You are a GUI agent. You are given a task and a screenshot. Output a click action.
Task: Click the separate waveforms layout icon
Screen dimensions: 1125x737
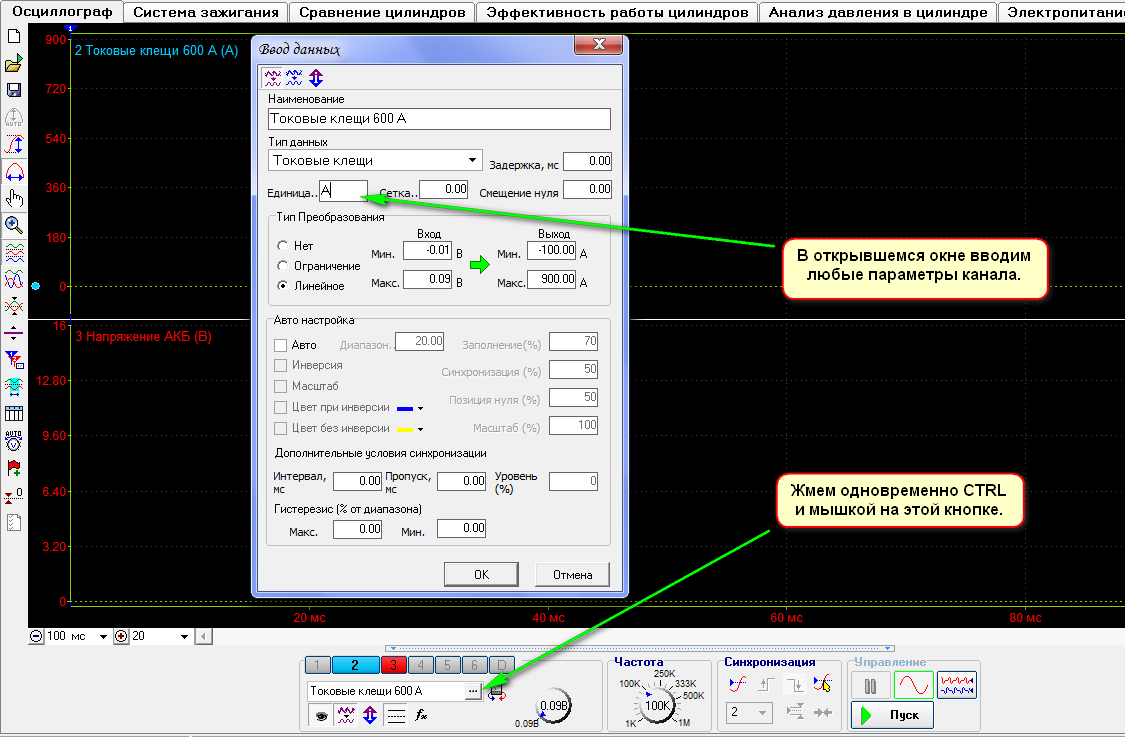point(14,253)
